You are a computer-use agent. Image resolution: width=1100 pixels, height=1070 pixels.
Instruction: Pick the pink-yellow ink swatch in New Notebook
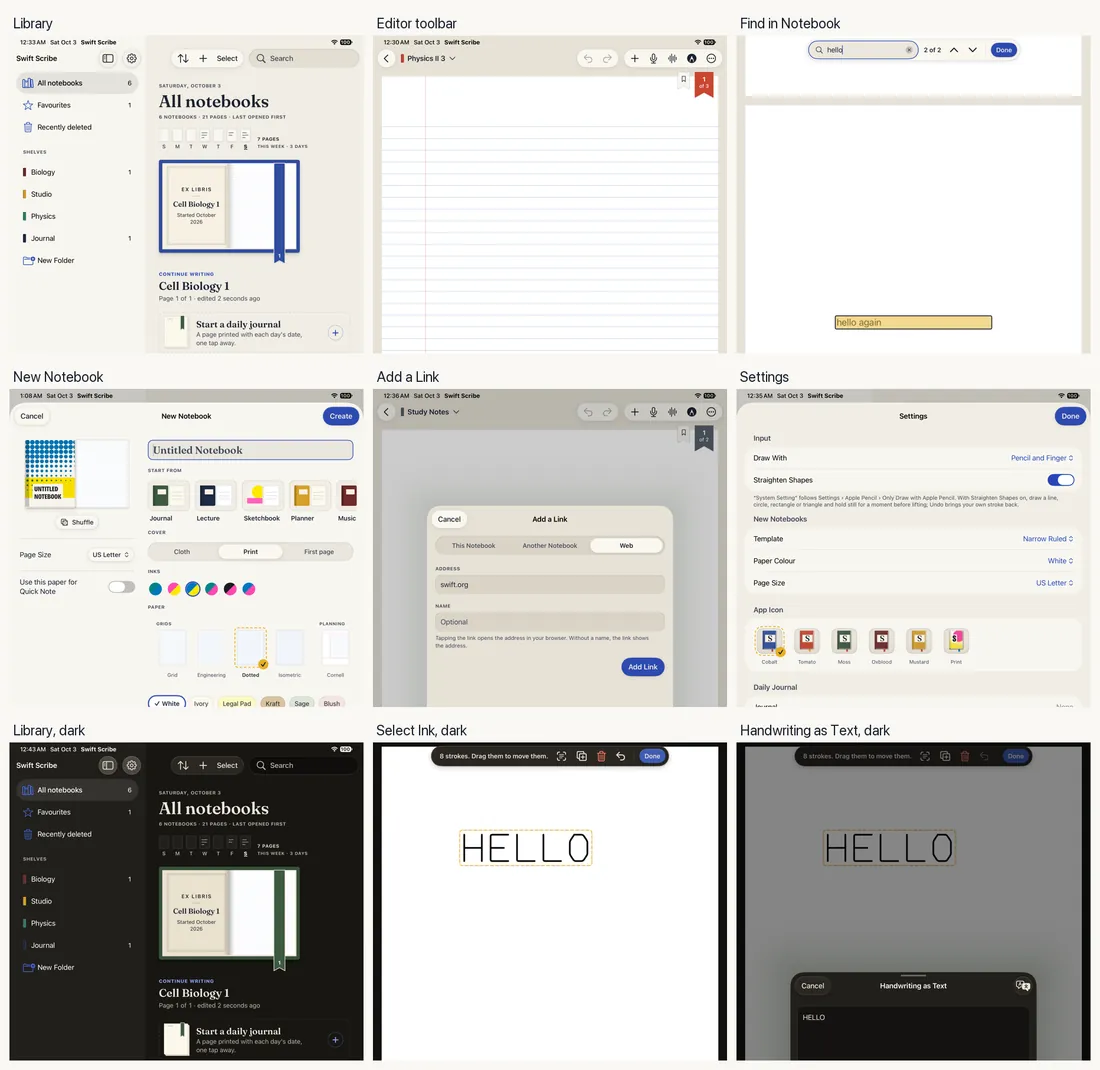pos(174,589)
